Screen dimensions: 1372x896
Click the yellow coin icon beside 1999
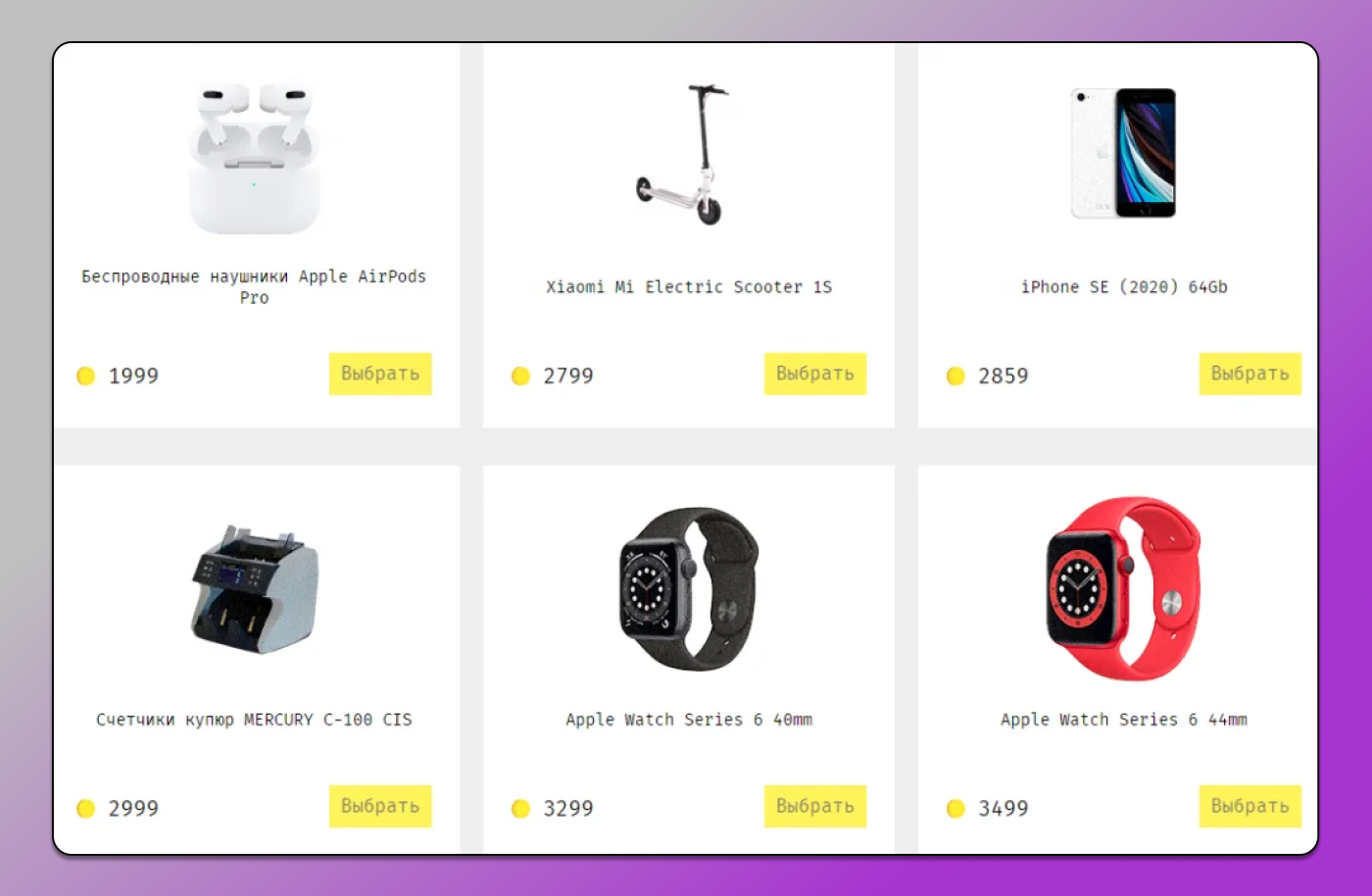[85, 375]
